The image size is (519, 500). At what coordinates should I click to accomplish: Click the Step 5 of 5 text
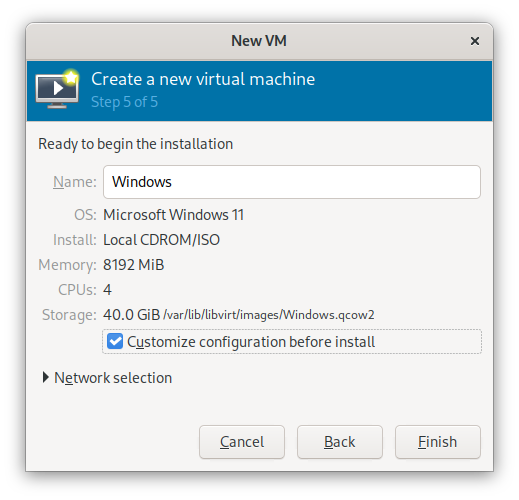click(x=124, y=102)
